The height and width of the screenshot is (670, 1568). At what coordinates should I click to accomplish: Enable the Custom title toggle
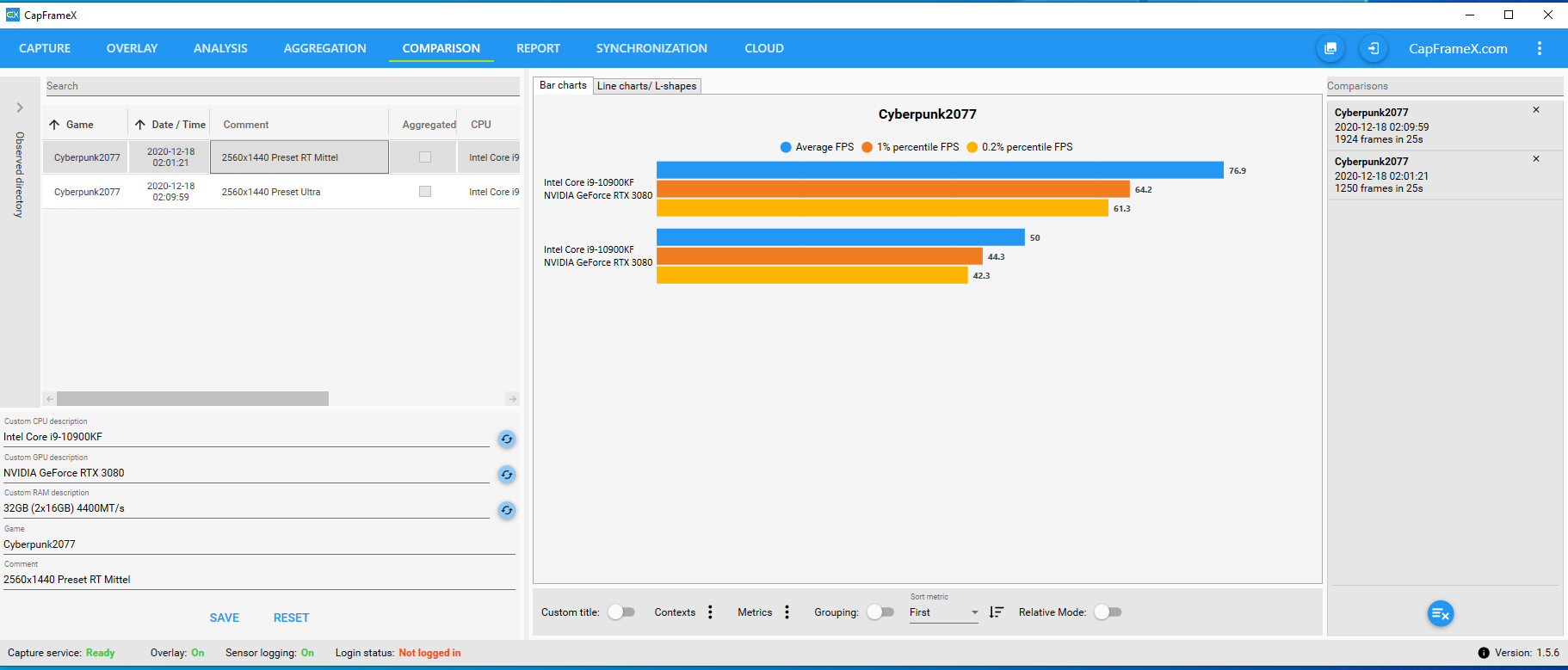coord(621,612)
